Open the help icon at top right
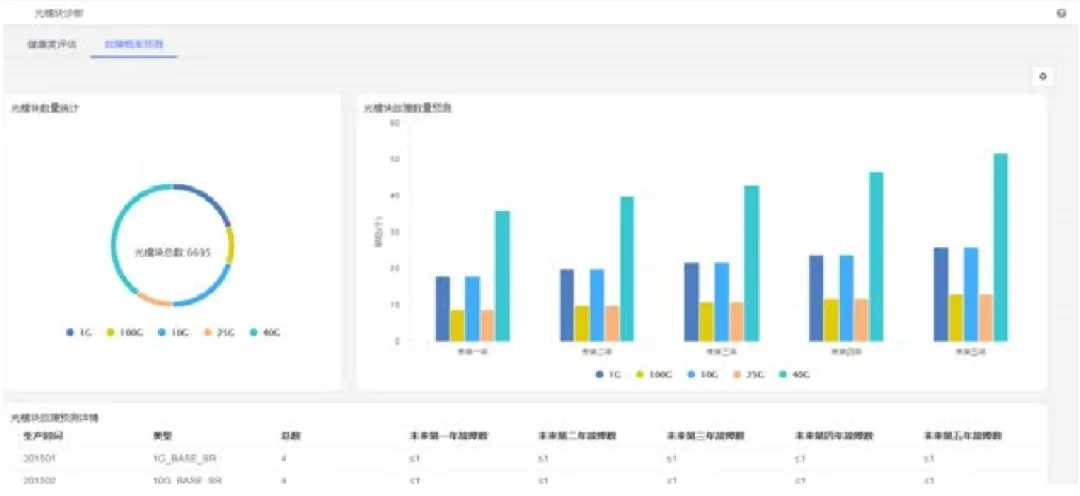The width and height of the screenshot is (1080, 496). (x=1061, y=13)
